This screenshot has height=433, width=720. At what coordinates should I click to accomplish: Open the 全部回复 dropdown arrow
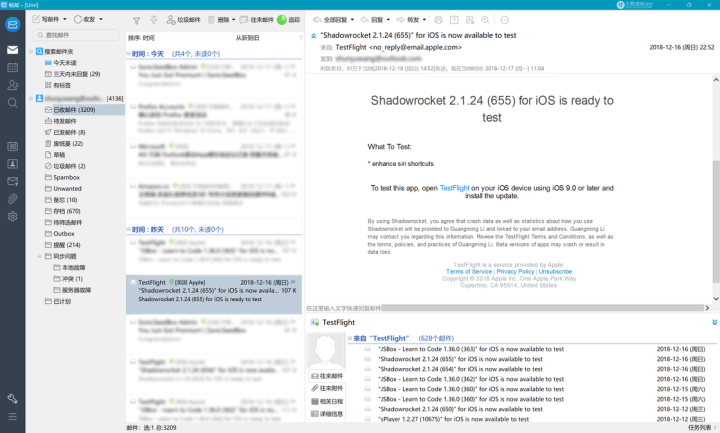click(x=352, y=20)
